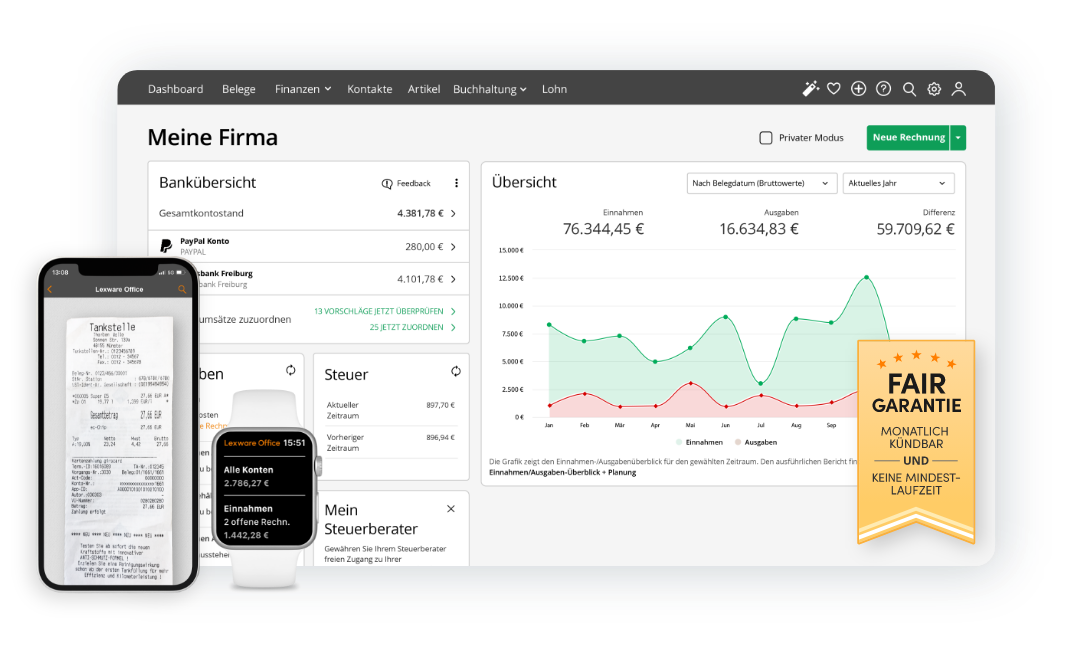Click the magic wand icon in top bar
Viewport: 1076px width, 646px height.
tap(810, 89)
